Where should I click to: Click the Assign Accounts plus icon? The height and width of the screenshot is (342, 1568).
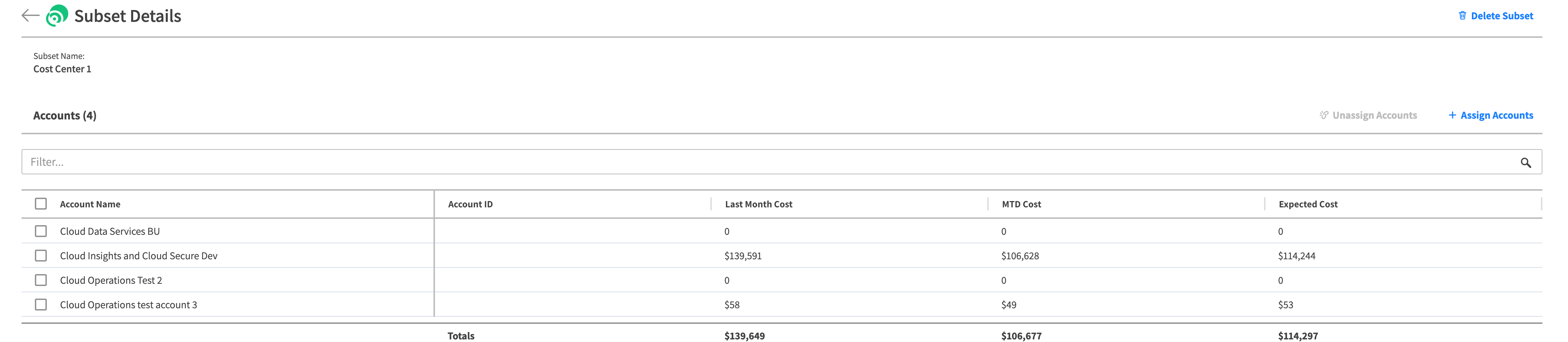pyautogui.click(x=1452, y=116)
